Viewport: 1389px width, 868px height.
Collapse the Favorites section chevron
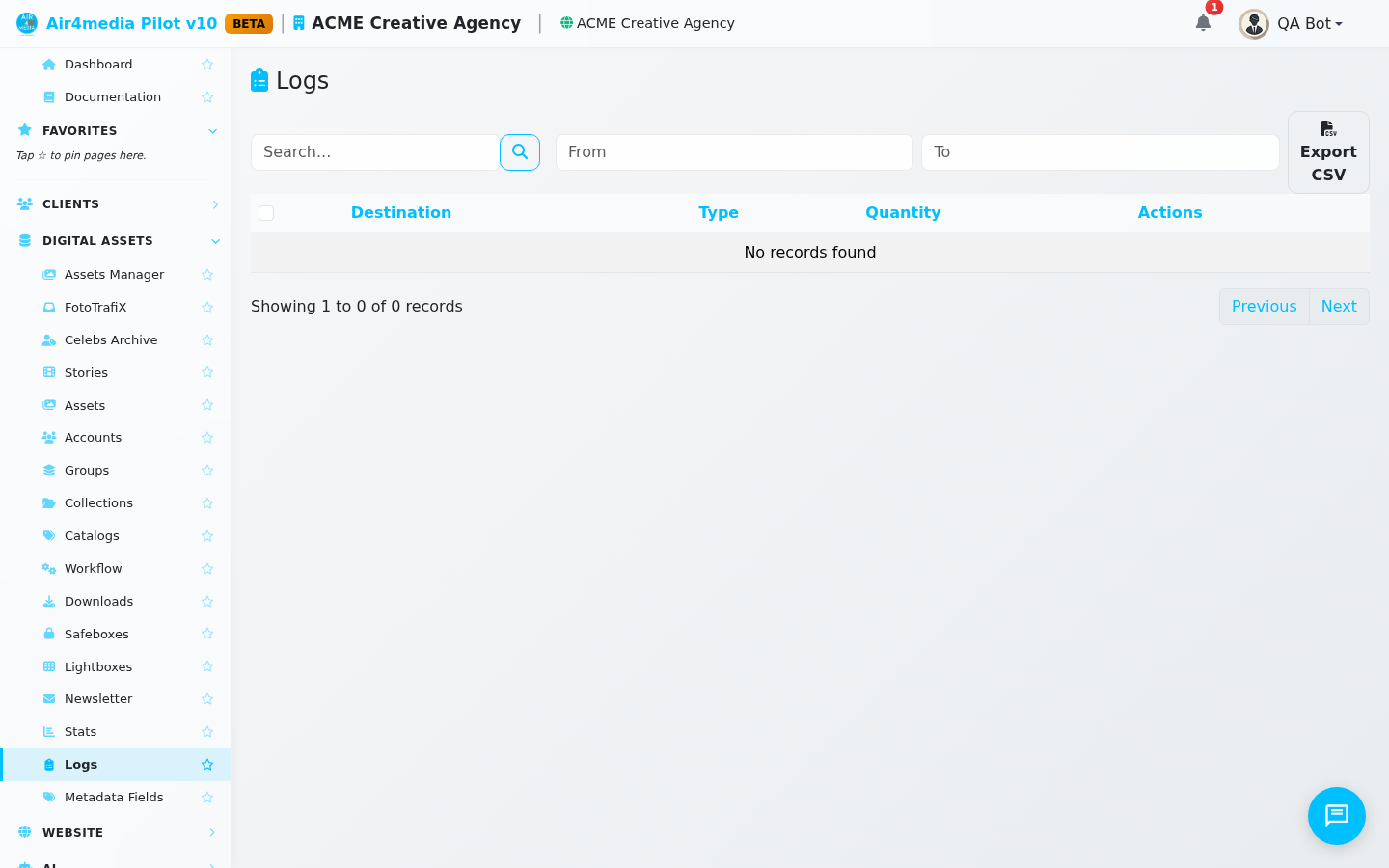pyautogui.click(x=213, y=131)
